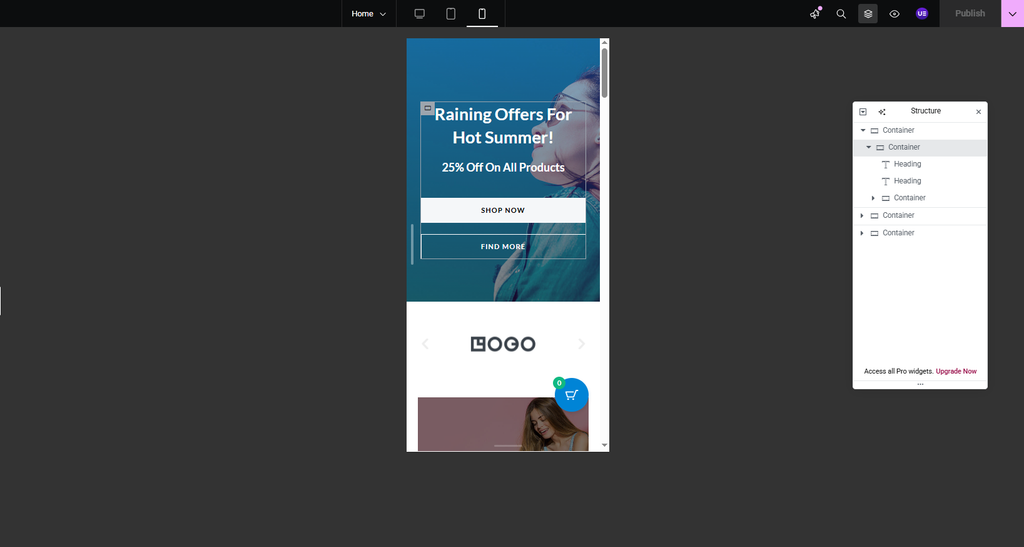
Task: Switch to desktop device preview
Action: [x=419, y=14]
